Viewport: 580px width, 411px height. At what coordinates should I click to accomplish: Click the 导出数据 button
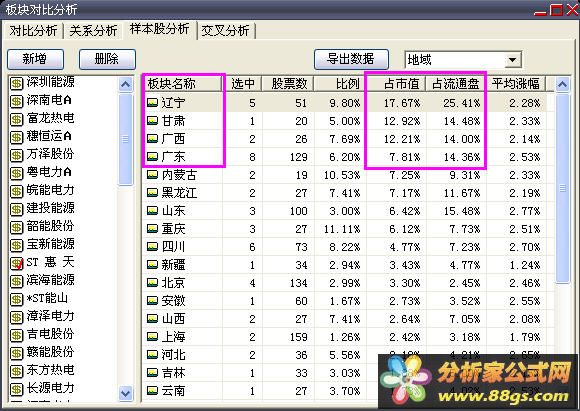[351, 59]
